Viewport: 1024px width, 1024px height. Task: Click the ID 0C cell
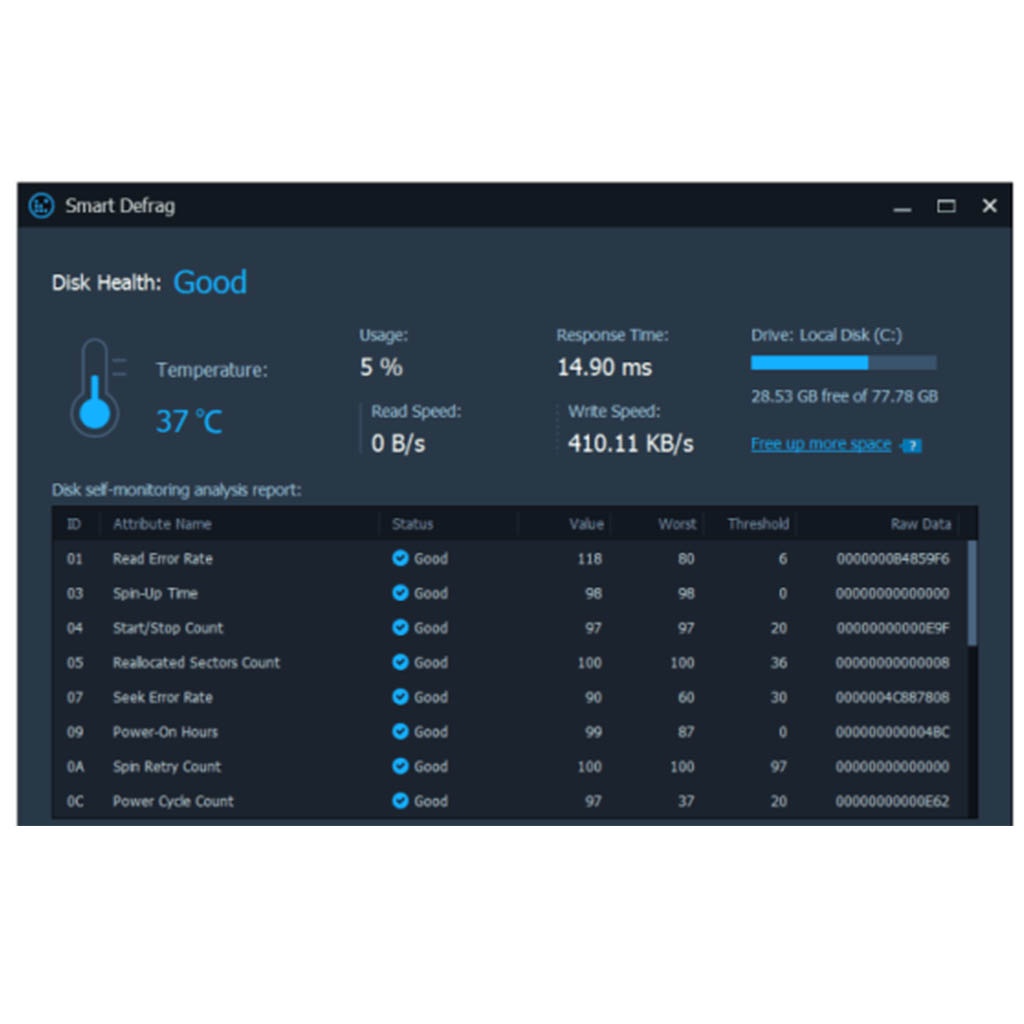point(75,801)
